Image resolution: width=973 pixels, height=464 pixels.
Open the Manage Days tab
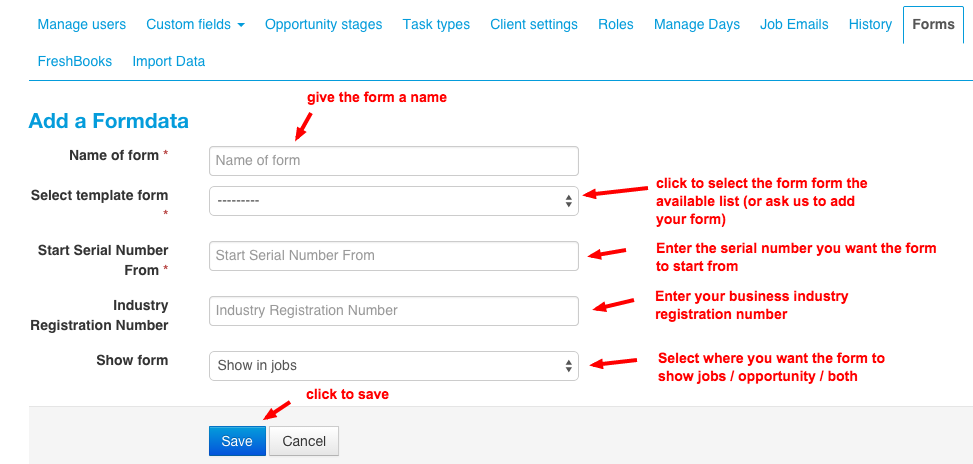697,24
